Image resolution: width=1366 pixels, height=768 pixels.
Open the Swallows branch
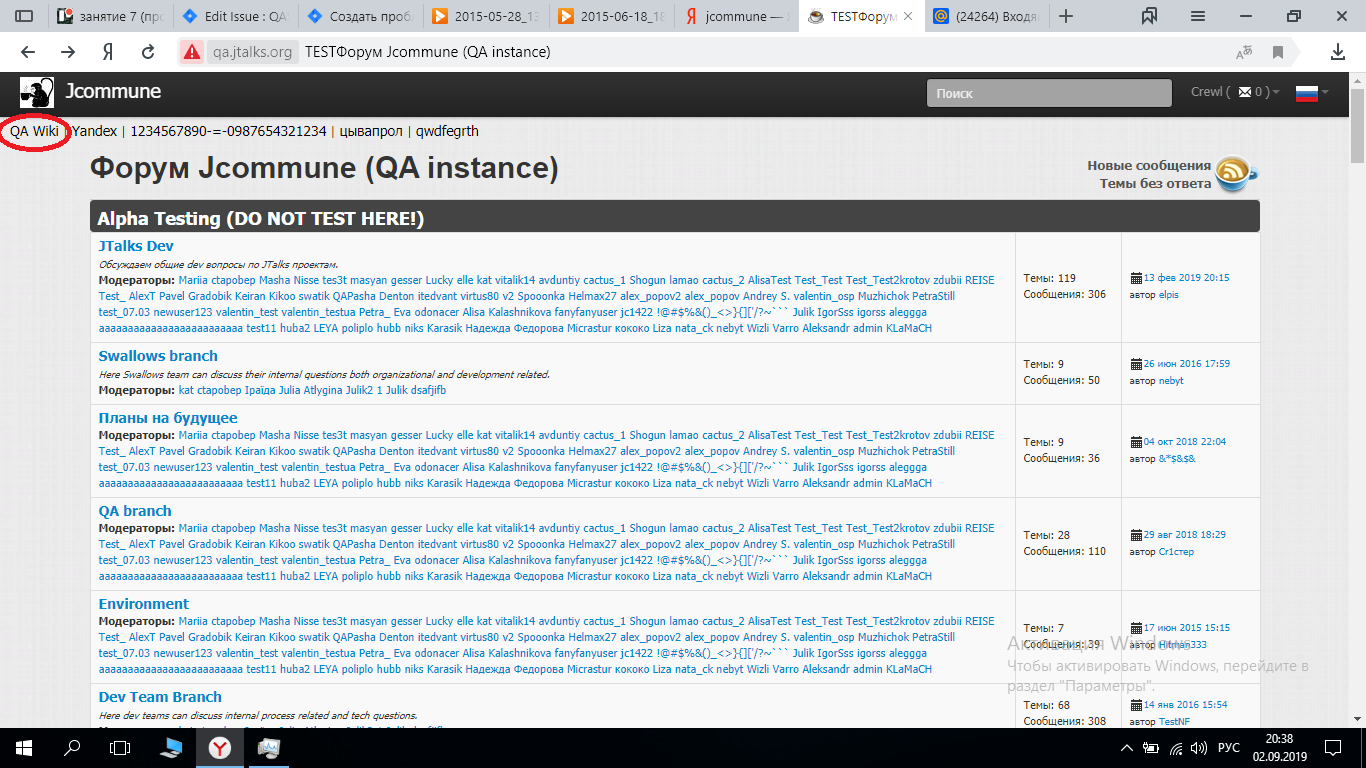click(x=158, y=356)
